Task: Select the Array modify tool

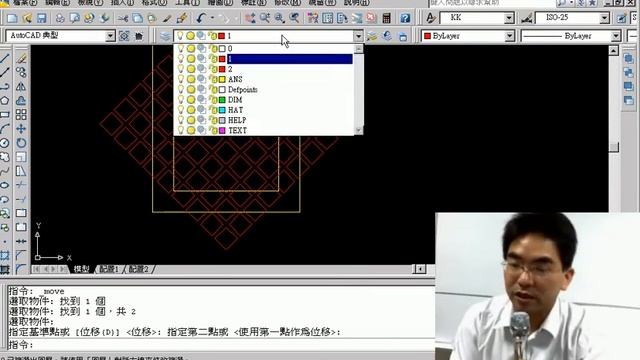Action: click(x=21, y=115)
